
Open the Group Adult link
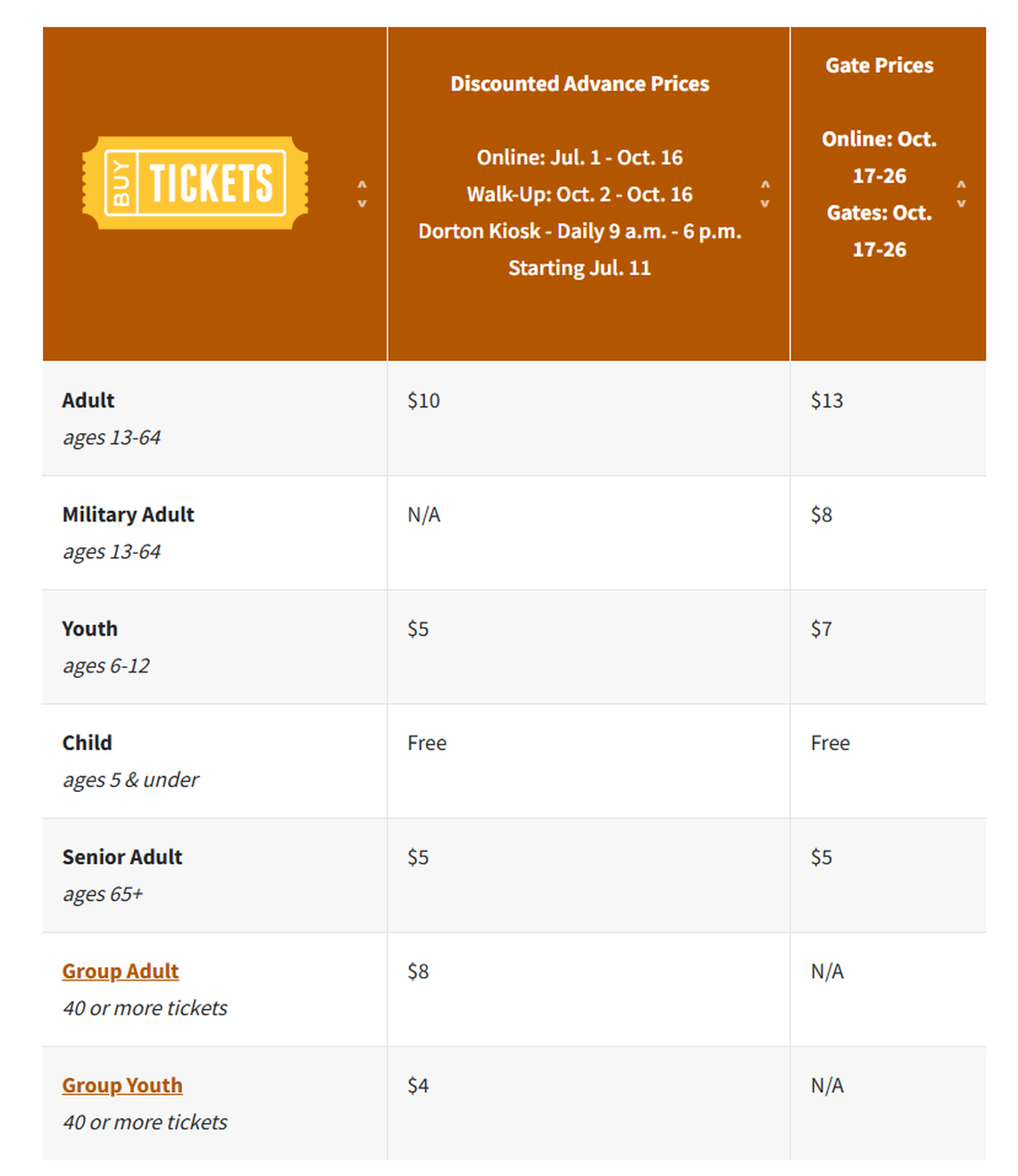120,971
